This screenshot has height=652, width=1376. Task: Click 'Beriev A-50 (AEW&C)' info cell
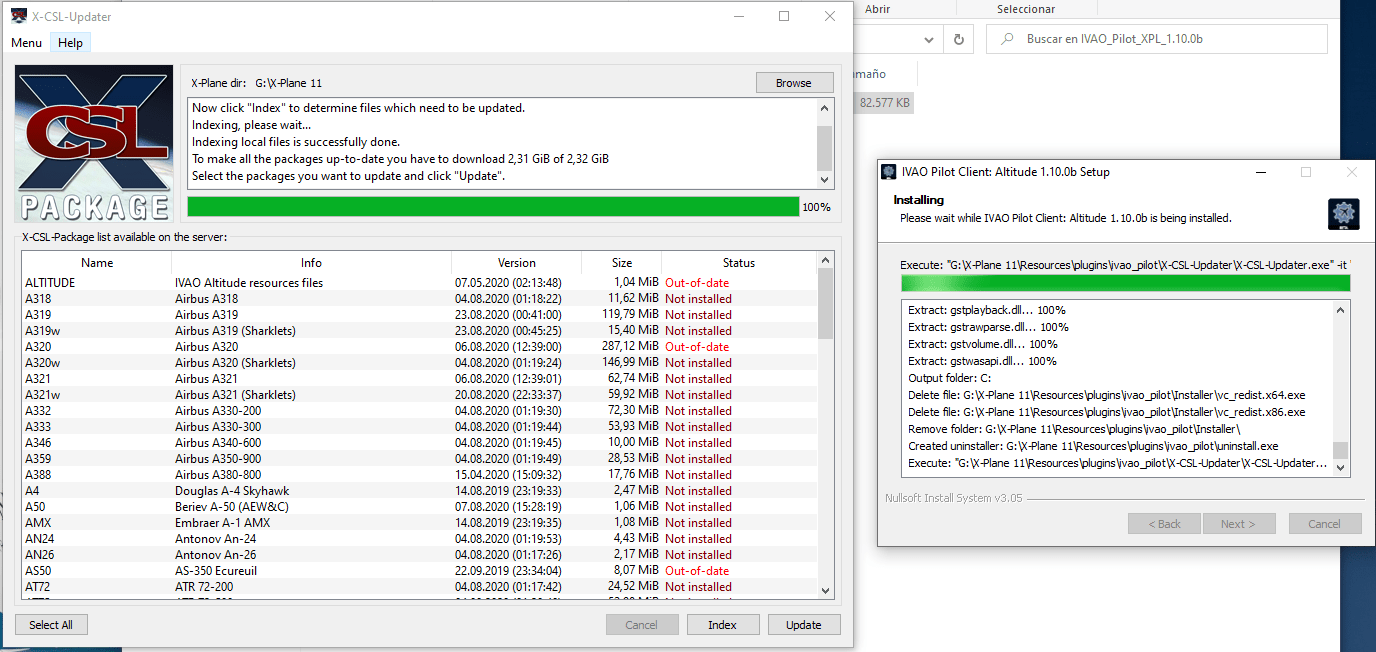tap(232, 507)
